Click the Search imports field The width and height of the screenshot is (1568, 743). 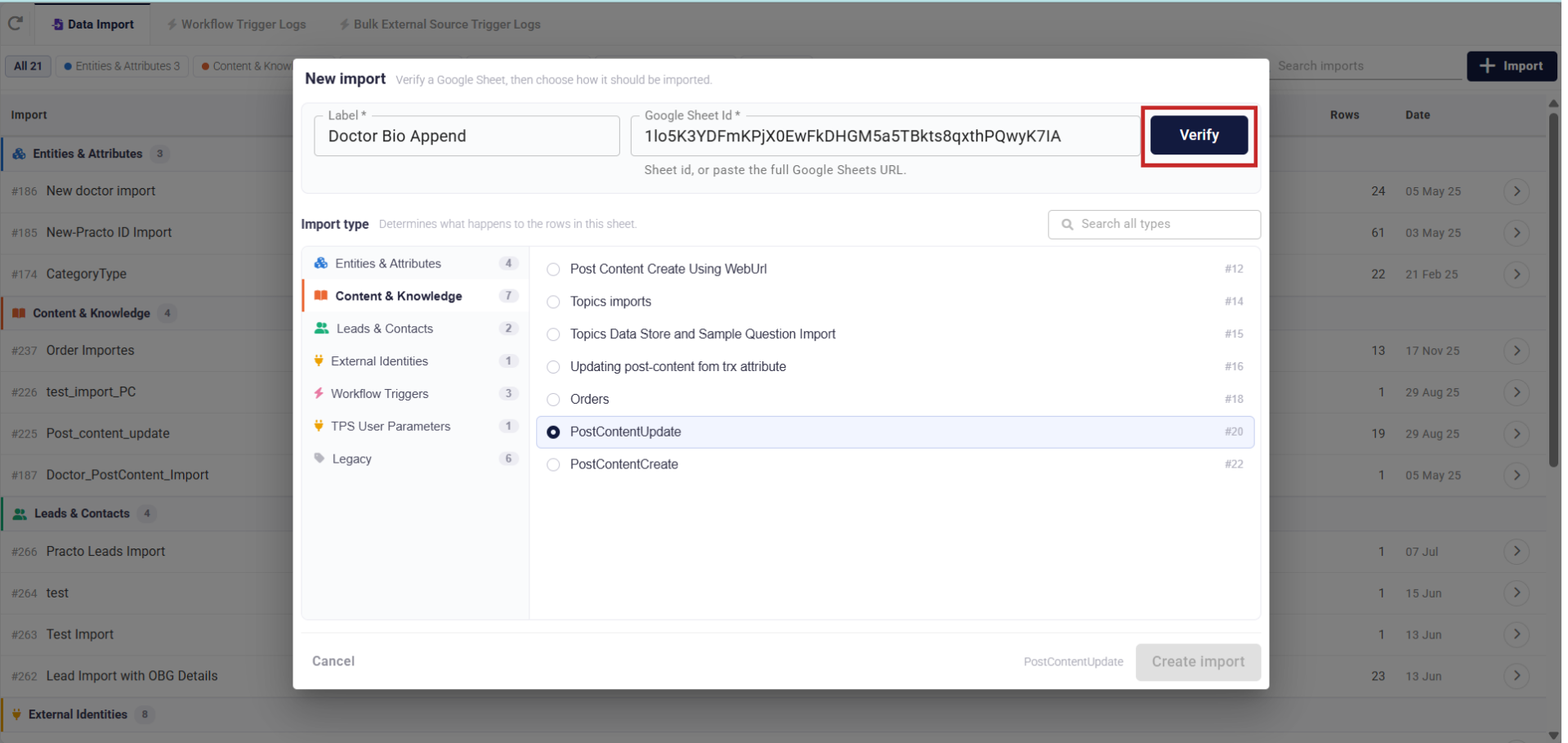click(x=1367, y=66)
